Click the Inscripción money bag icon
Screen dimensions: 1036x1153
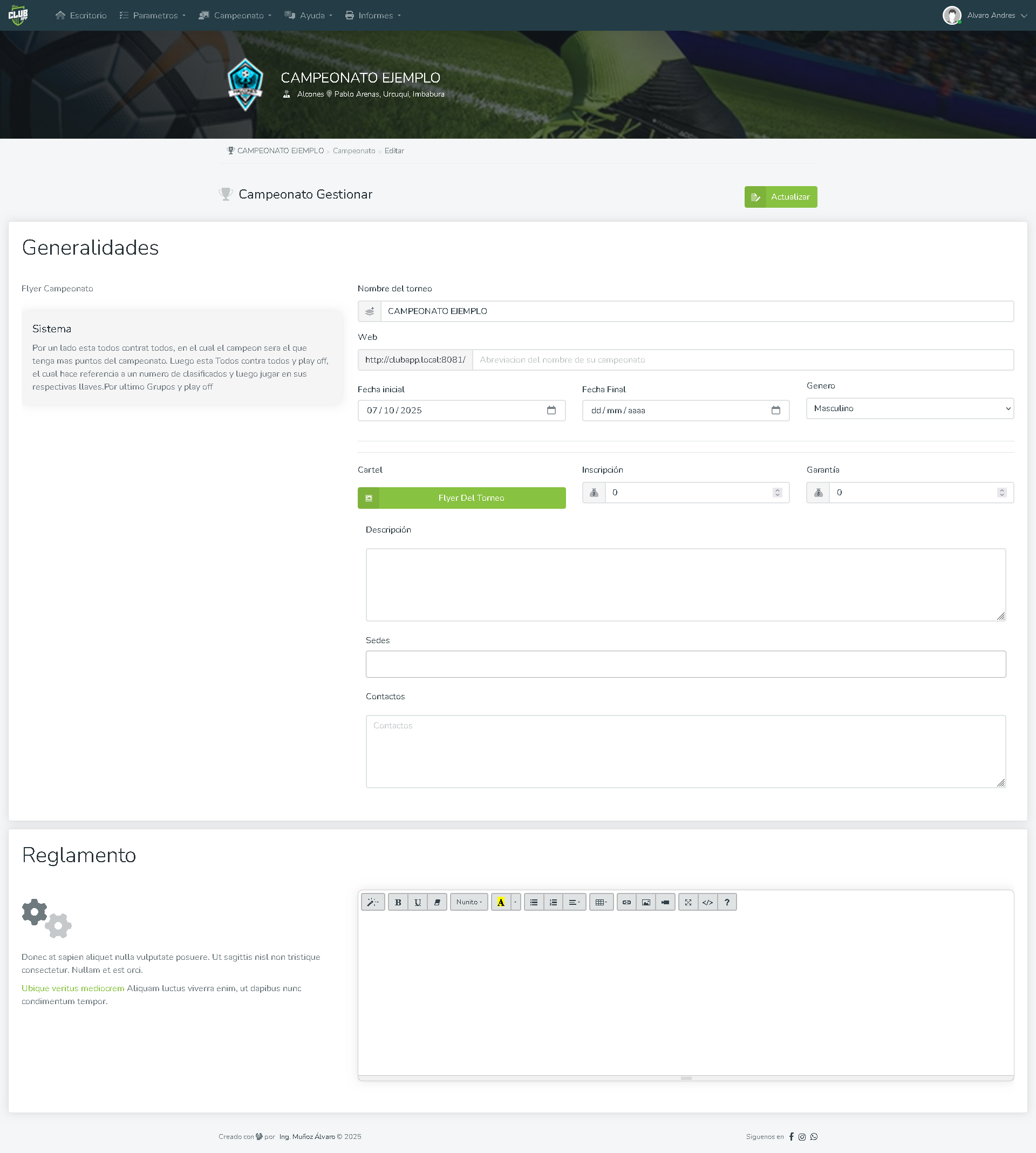(x=594, y=493)
